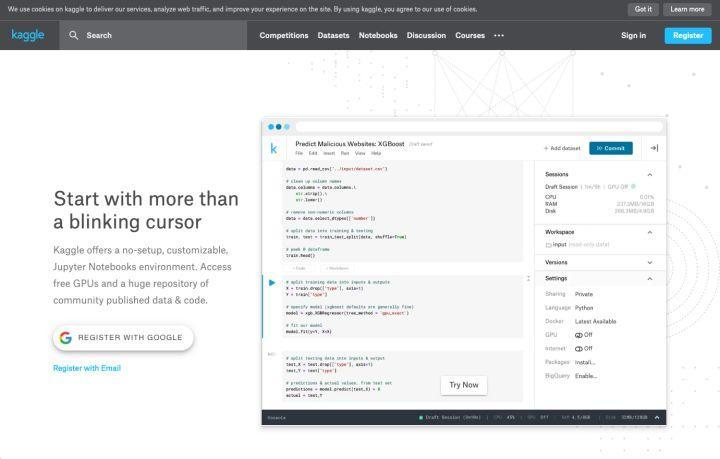Click Enable... for BigQuery
This screenshot has width=720, height=459.
coord(586,376)
